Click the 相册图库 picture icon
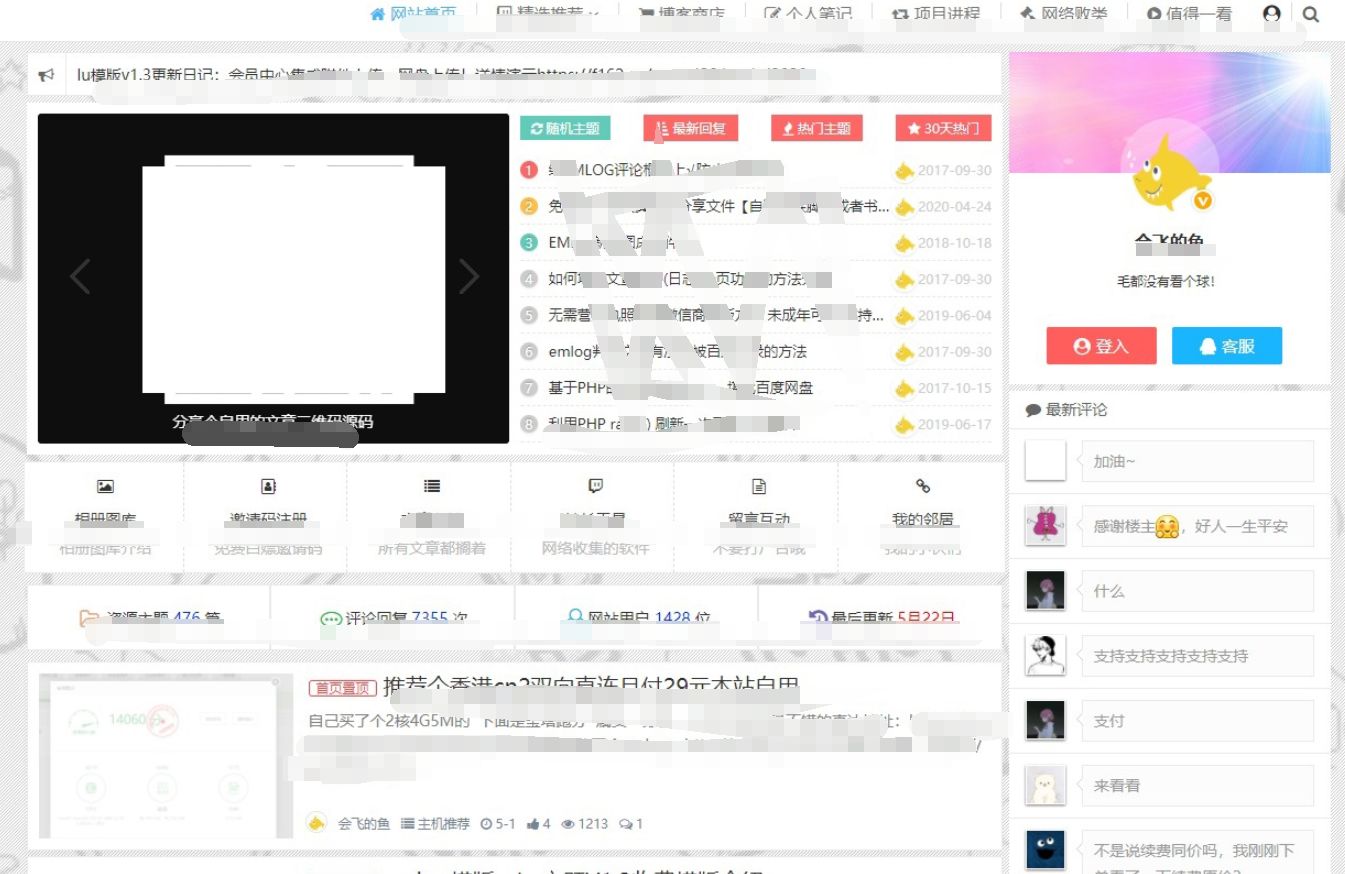This screenshot has width=1345, height=874. click(x=105, y=486)
